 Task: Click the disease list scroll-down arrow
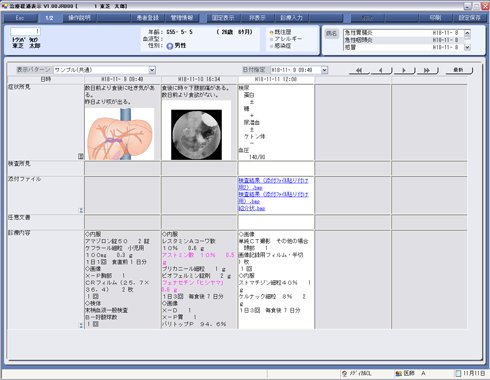pyautogui.click(x=467, y=47)
